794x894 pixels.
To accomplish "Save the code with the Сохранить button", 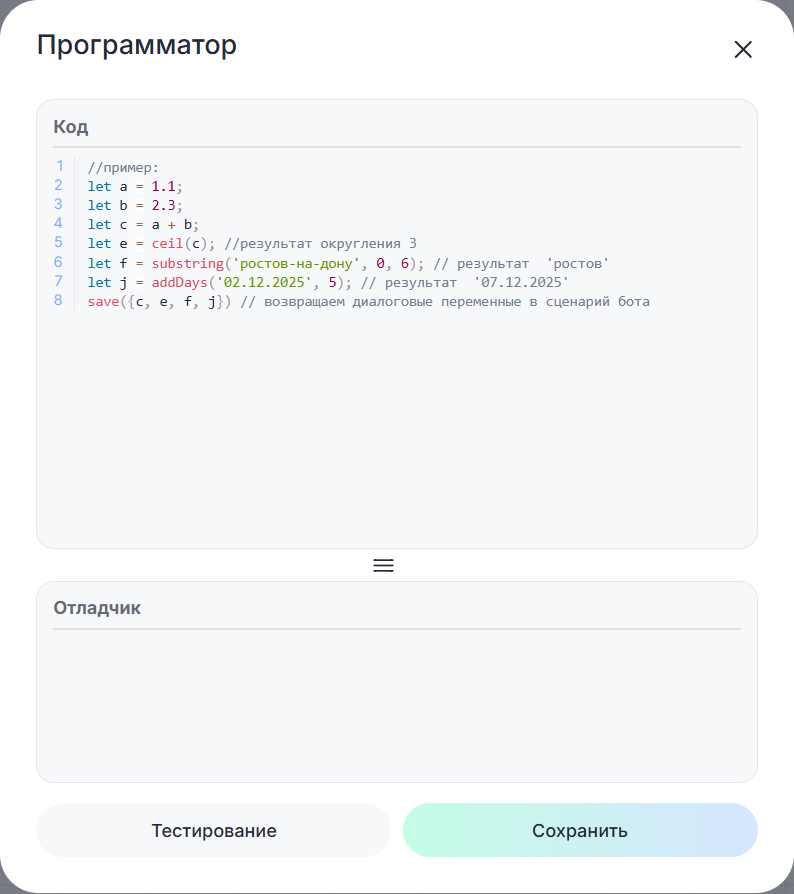I will 580,830.
